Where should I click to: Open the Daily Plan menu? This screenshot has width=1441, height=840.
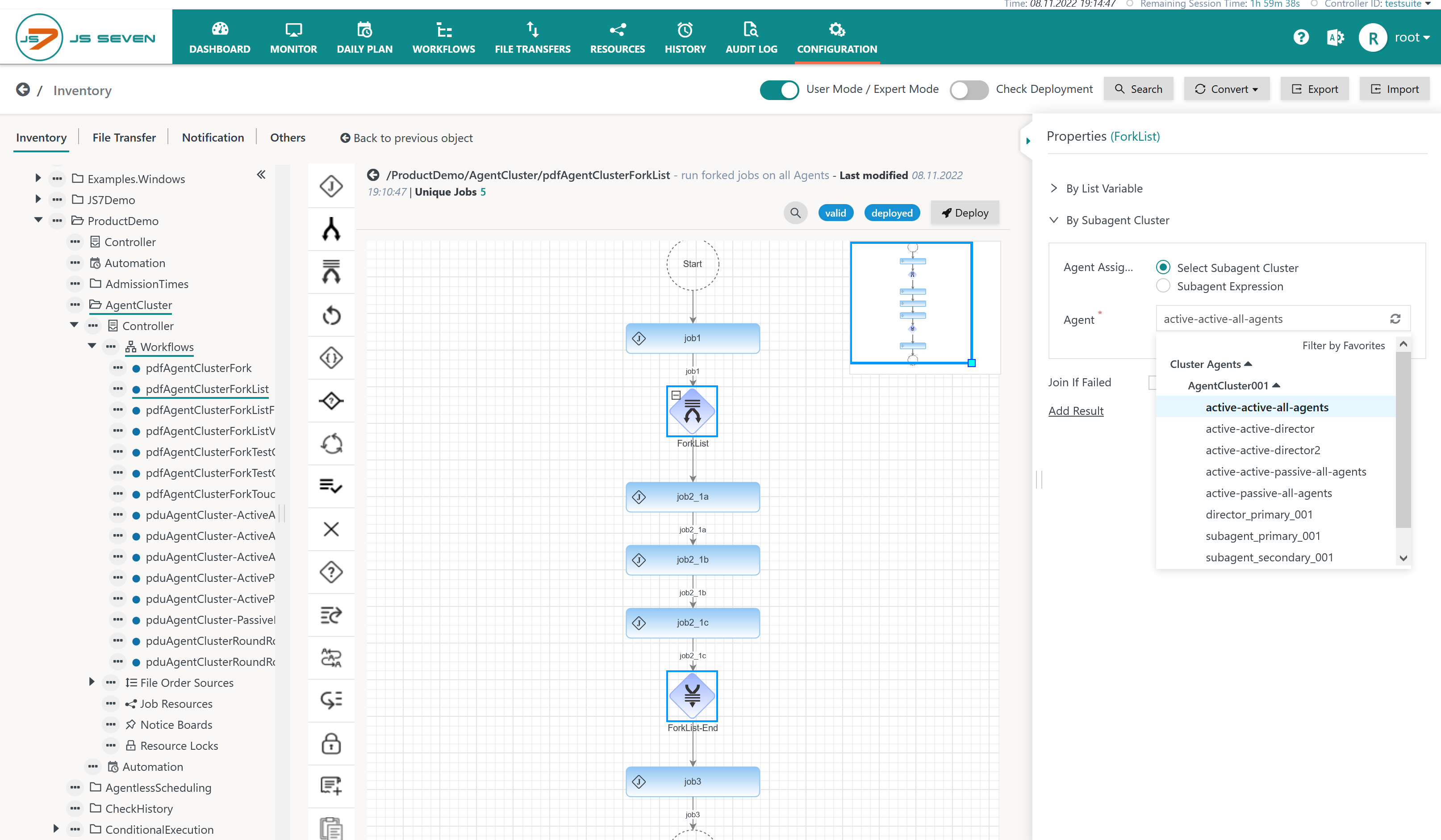(x=364, y=38)
